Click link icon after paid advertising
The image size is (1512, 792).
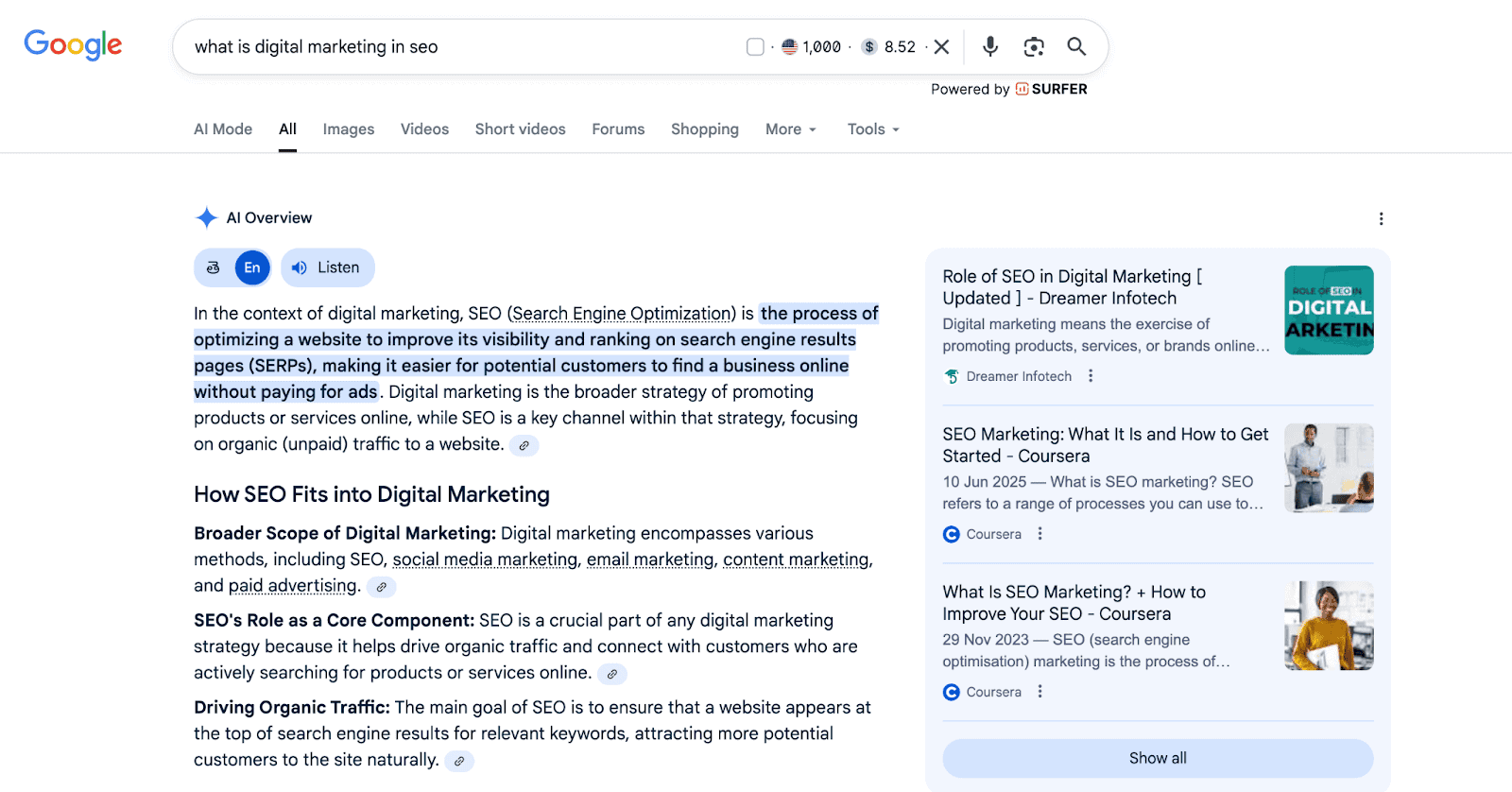[x=381, y=587]
